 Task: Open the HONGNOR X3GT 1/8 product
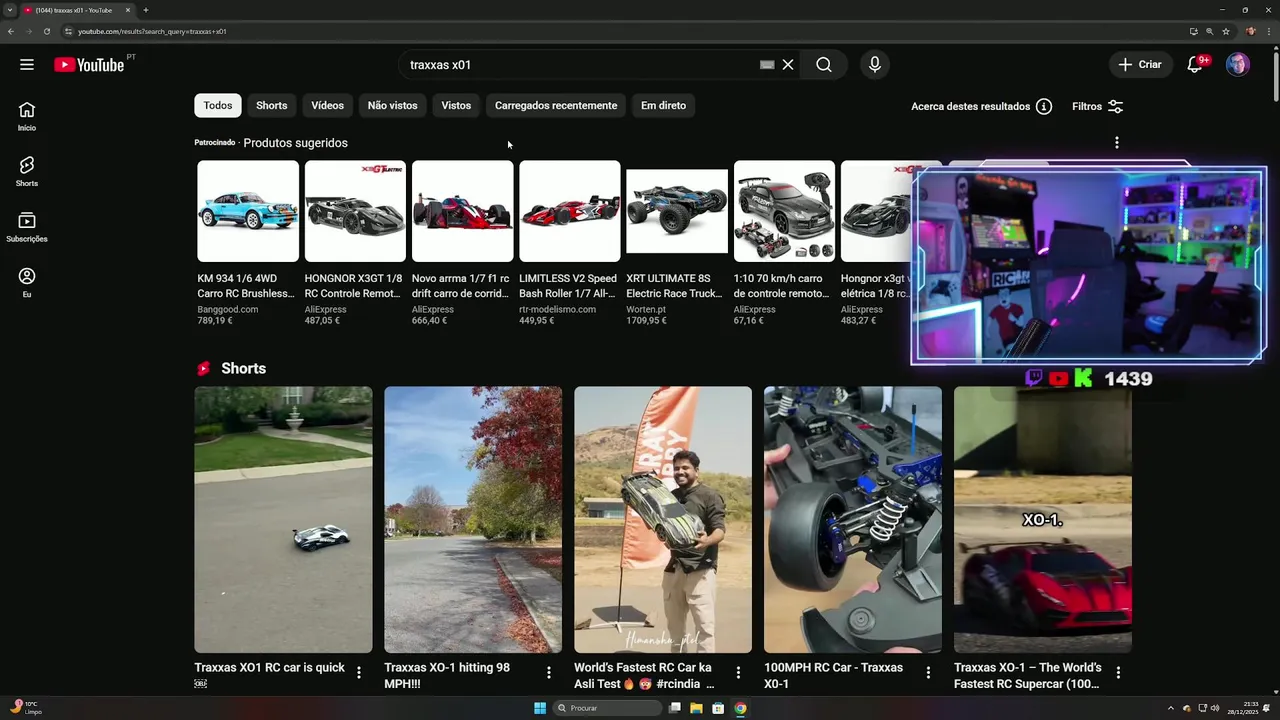click(355, 244)
